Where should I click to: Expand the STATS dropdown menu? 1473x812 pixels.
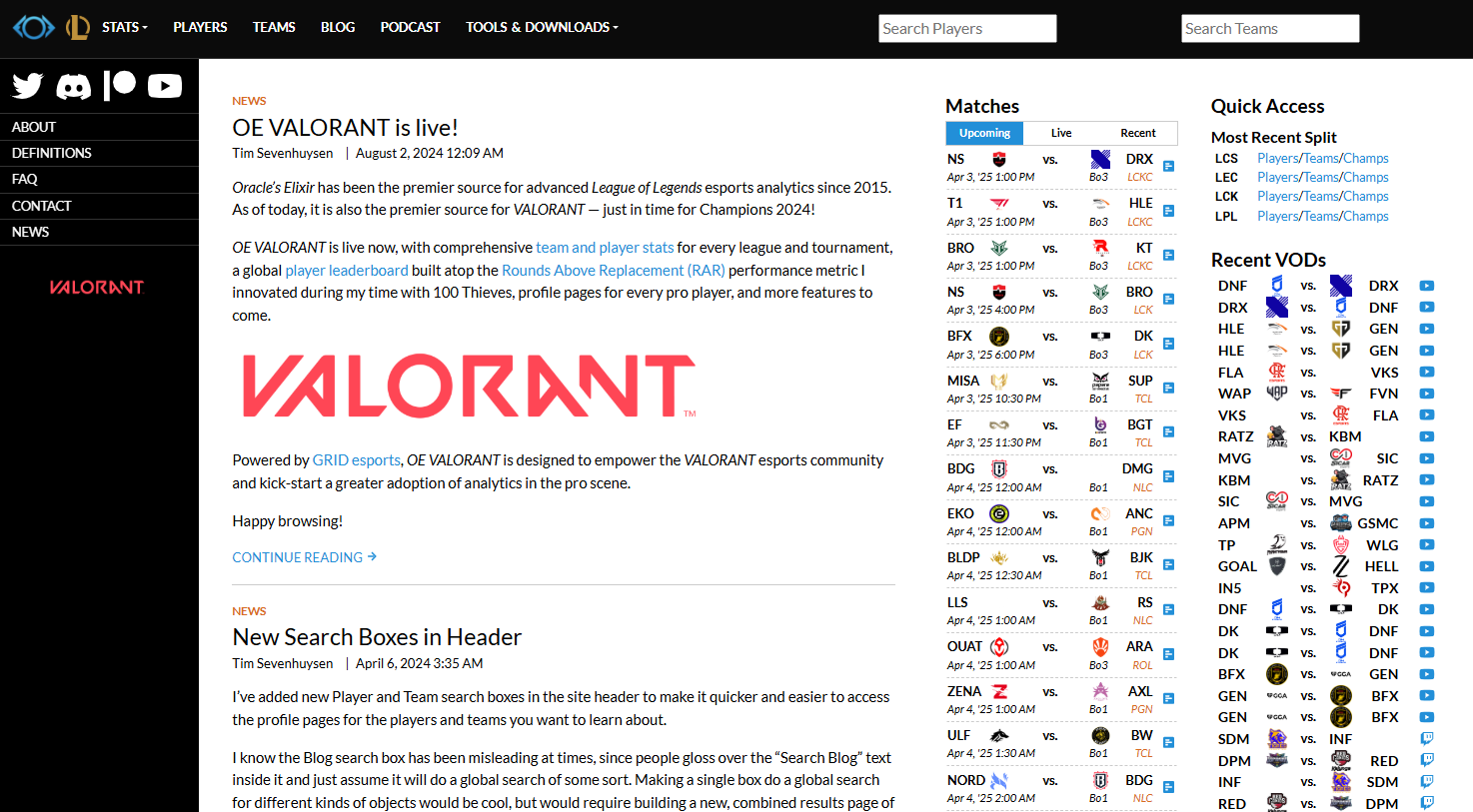point(124,27)
